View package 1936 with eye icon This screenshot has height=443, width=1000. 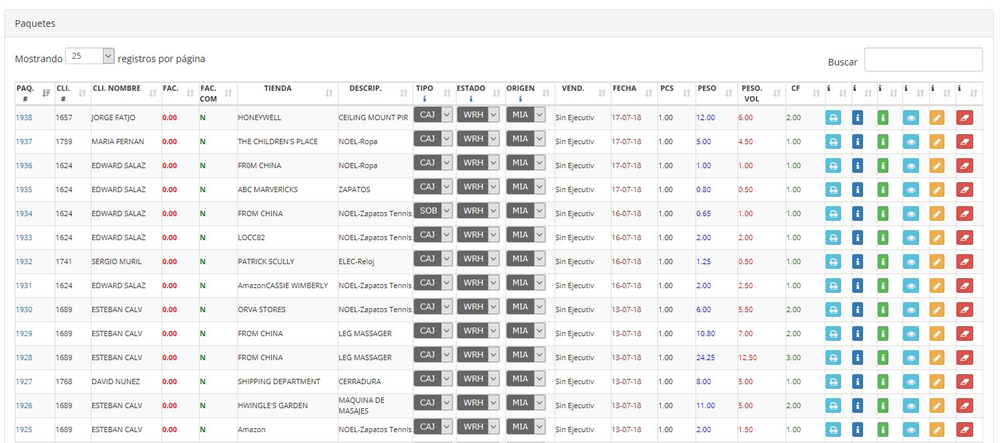click(911, 166)
